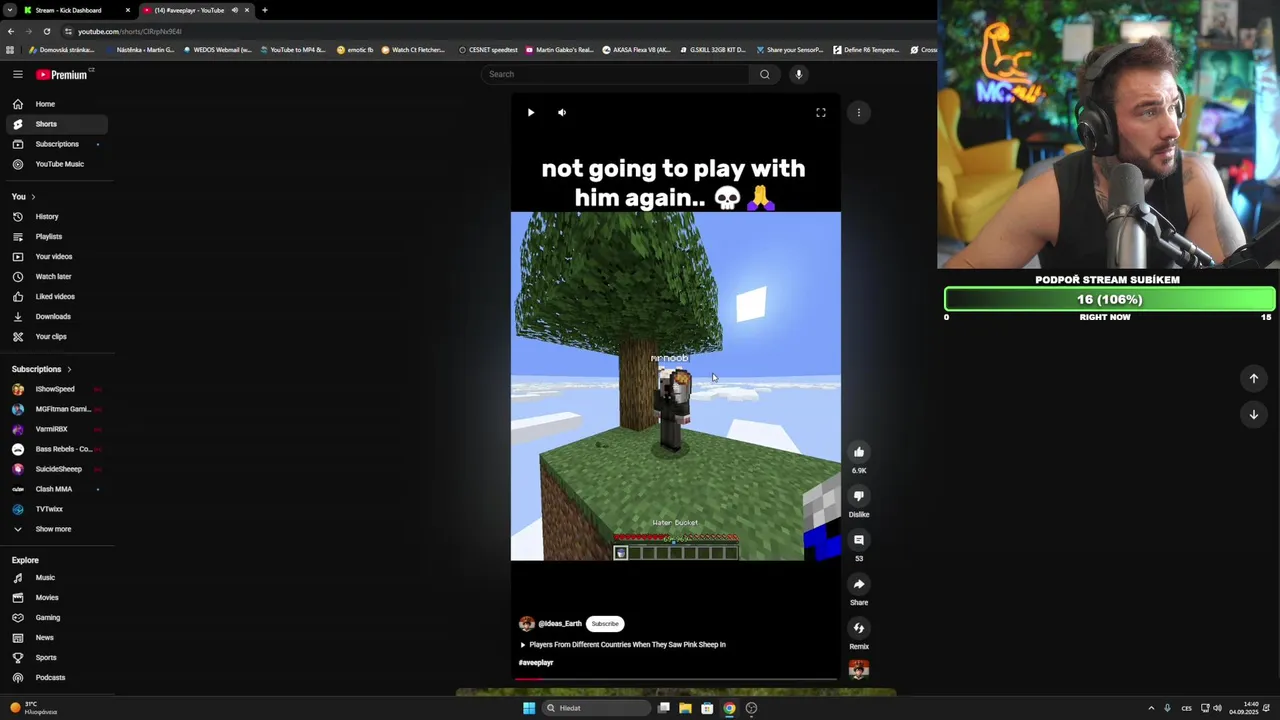Image resolution: width=1280 pixels, height=720 pixels.
Task: Mute the Short's volume
Action: 562,113
